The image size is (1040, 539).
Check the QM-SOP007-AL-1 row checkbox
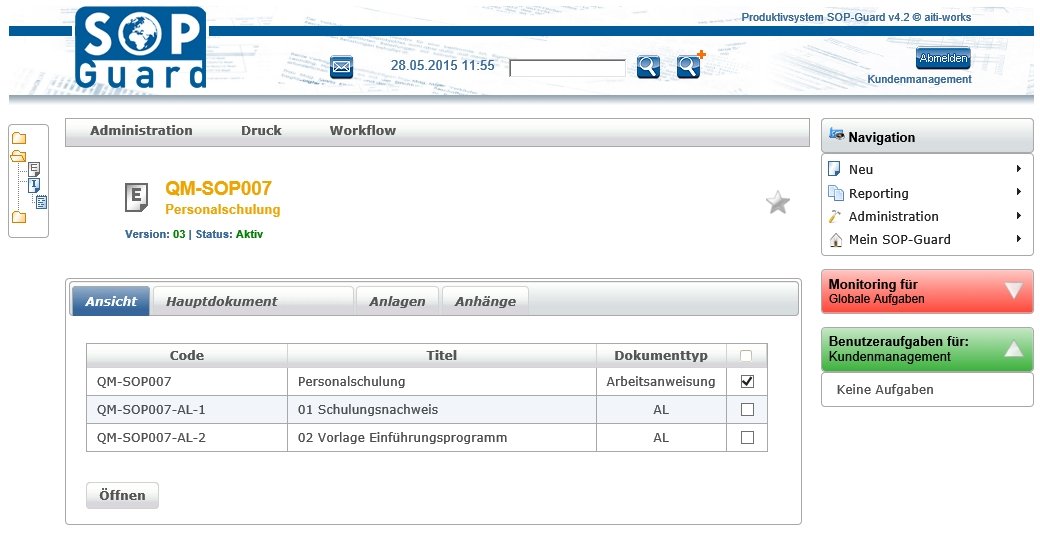747,410
